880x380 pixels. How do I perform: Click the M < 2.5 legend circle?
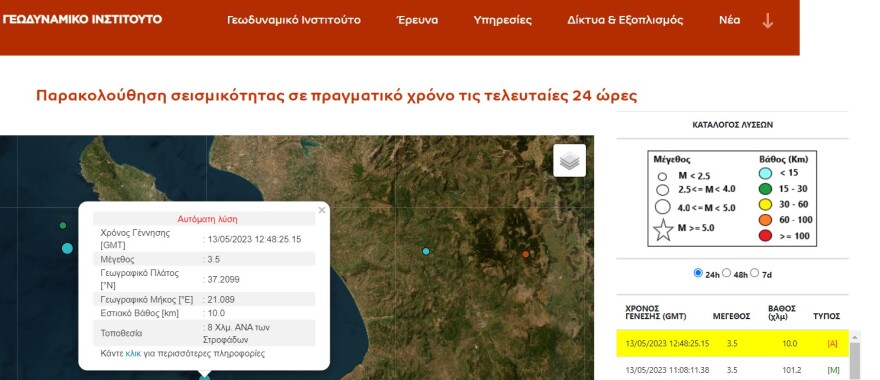pos(662,177)
